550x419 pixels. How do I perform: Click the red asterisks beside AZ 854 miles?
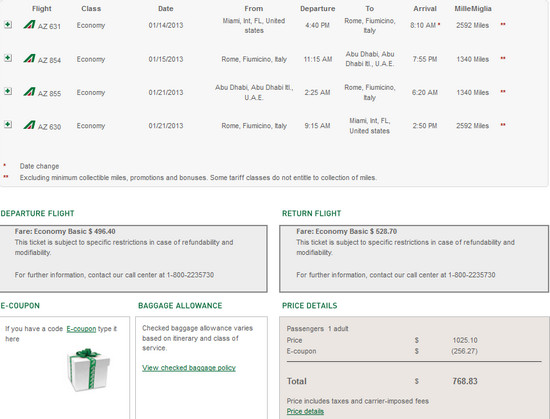point(503,58)
